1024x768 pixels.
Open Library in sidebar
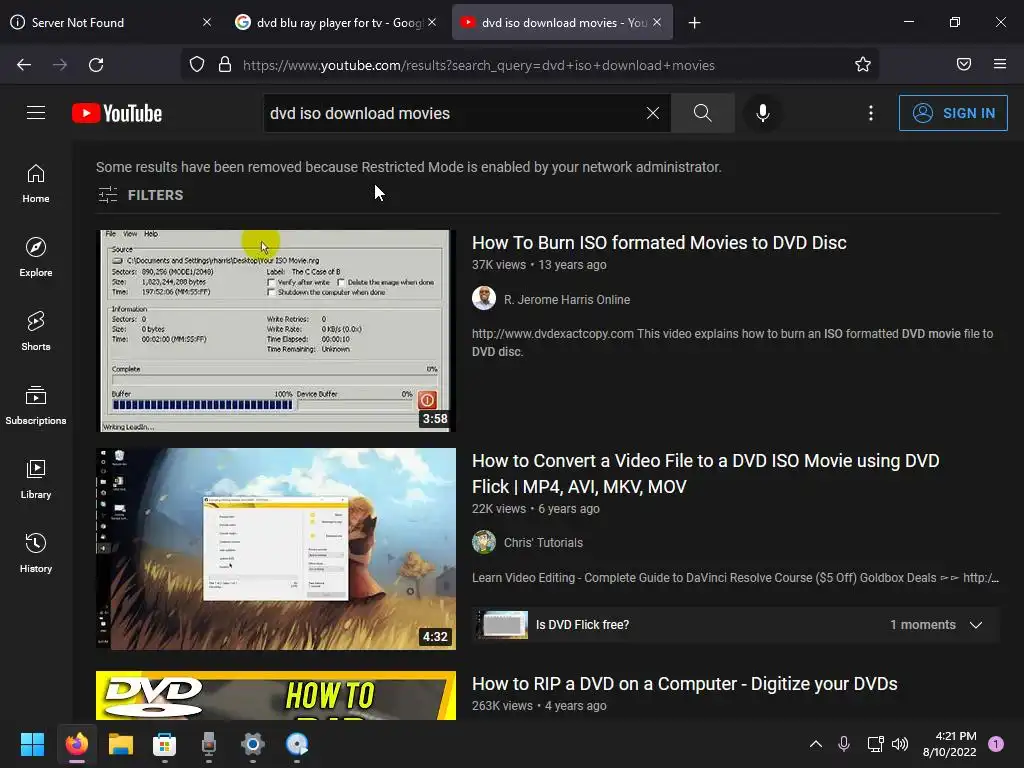[36, 479]
